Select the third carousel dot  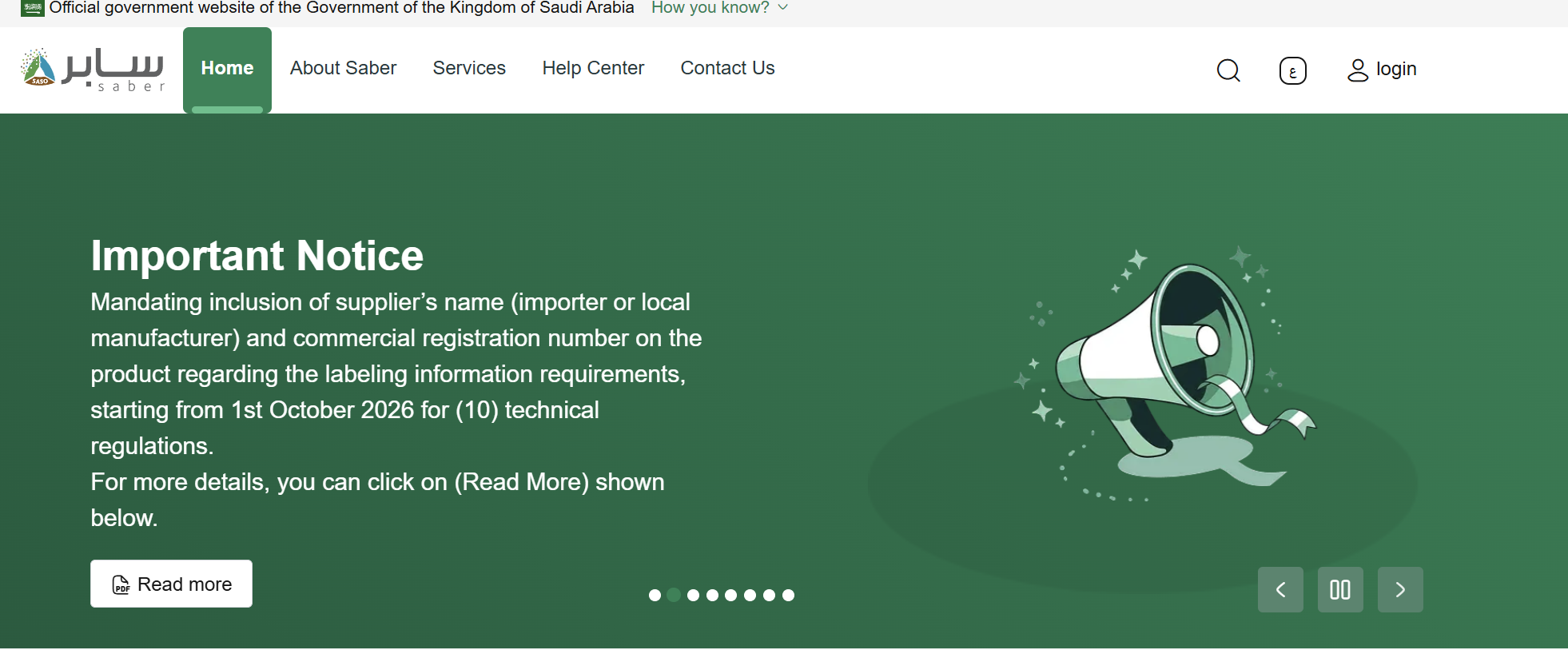pos(693,595)
